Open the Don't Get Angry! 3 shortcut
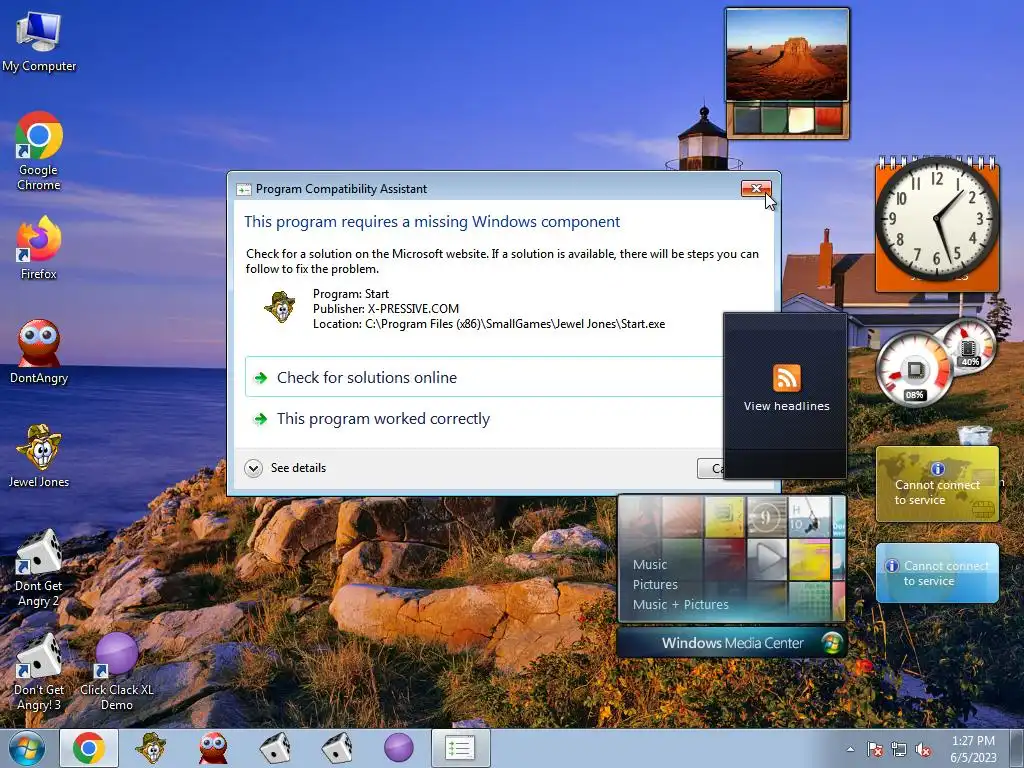Viewport: 1024px width, 768px height. [39, 673]
